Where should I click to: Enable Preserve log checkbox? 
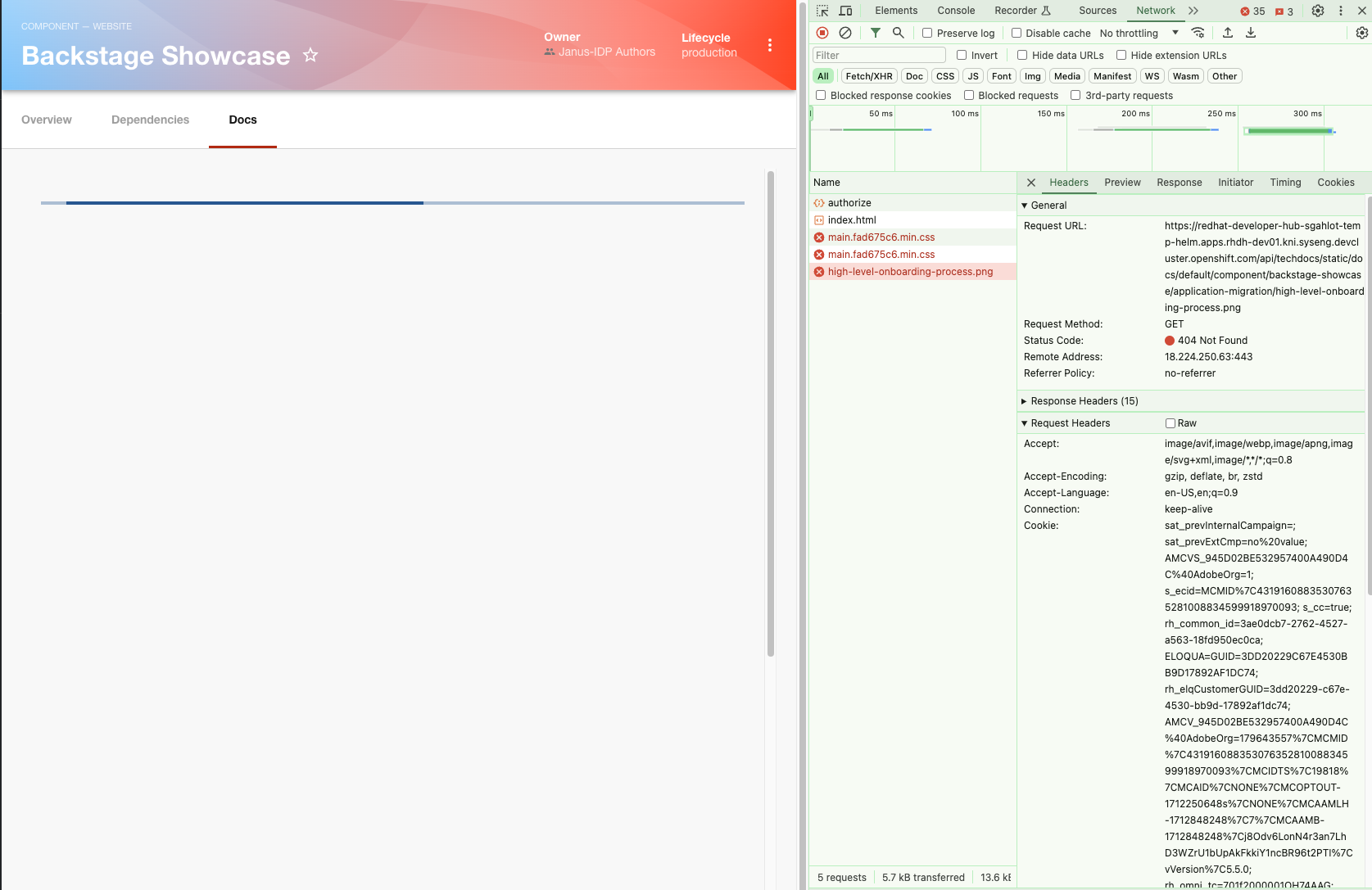(927, 34)
